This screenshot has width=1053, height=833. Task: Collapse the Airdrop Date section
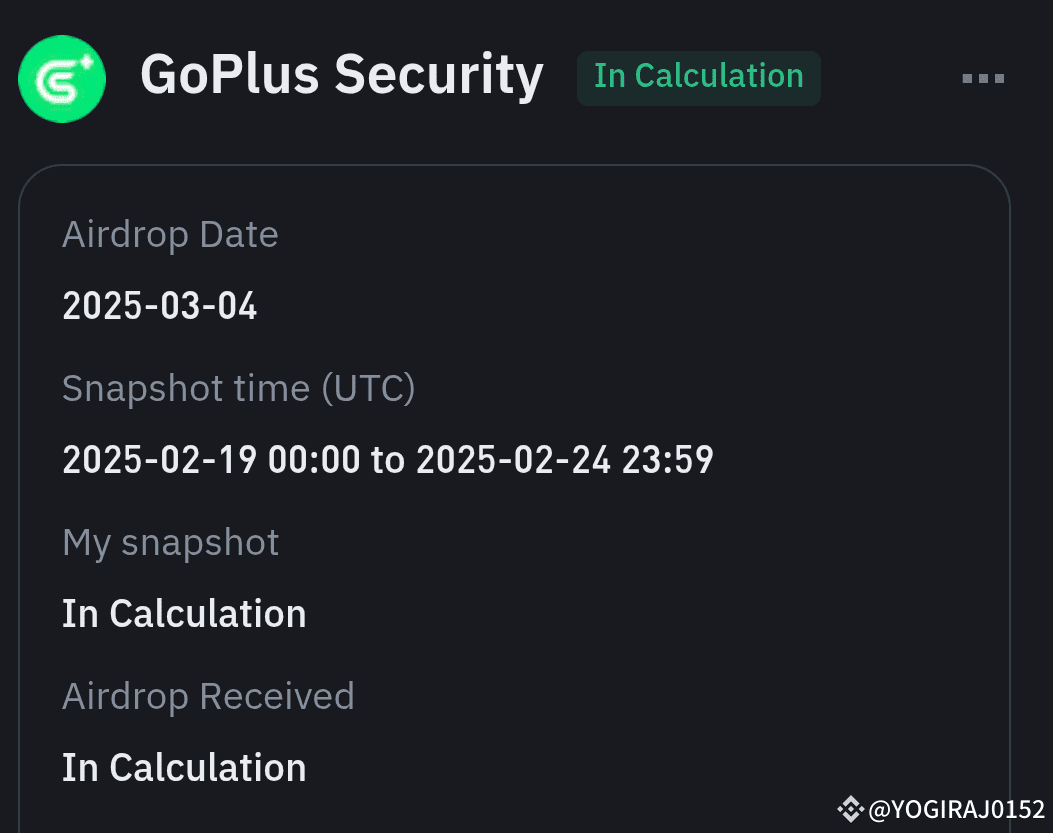170,234
